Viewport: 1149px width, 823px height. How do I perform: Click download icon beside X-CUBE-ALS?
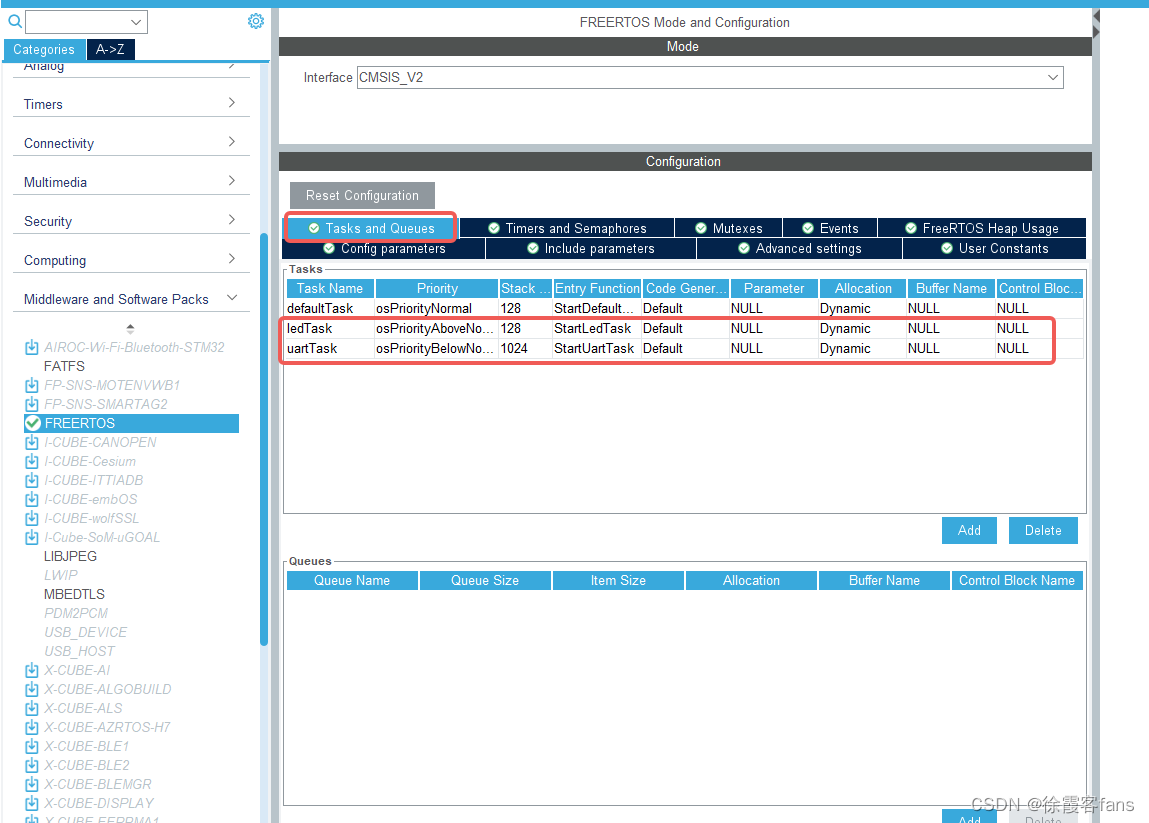pyautogui.click(x=32, y=709)
